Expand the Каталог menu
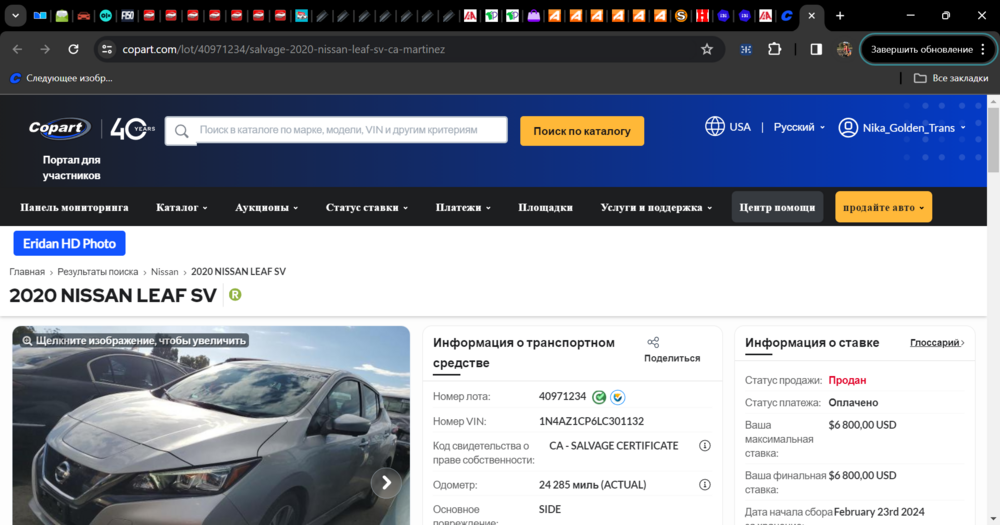The image size is (1000, 525). [x=182, y=207]
